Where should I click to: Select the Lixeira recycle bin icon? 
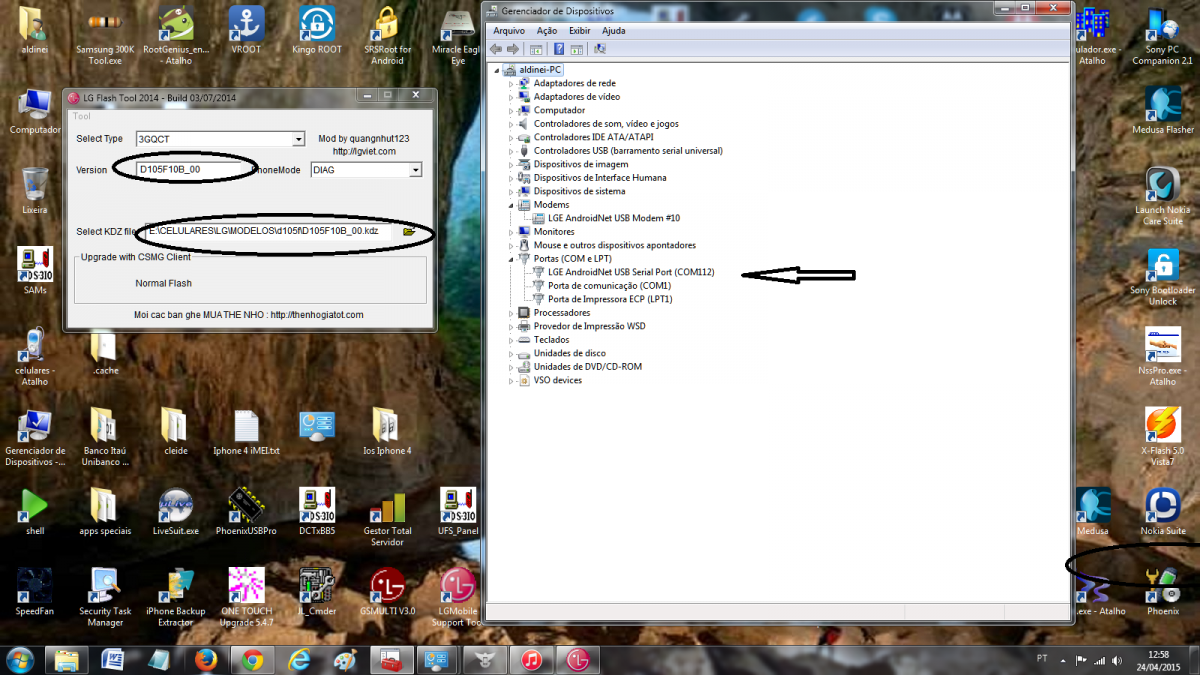click(35, 192)
